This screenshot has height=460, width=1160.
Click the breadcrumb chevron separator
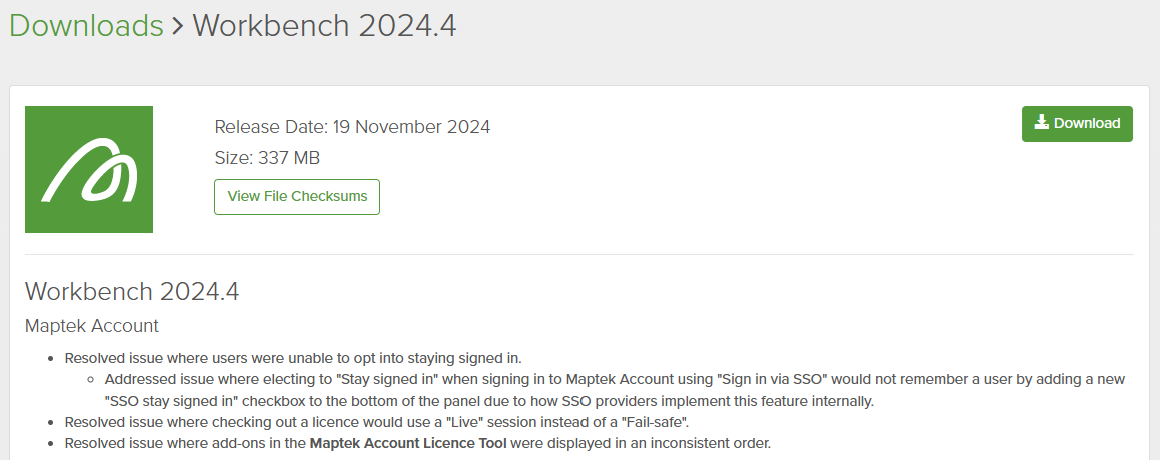(178, 26)
